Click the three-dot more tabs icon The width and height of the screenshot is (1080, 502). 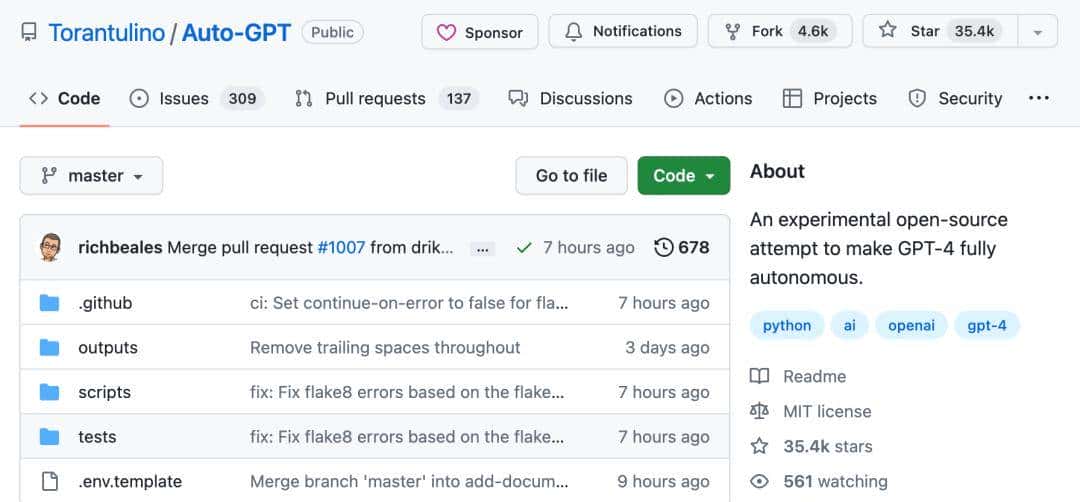click(1039, 98)
